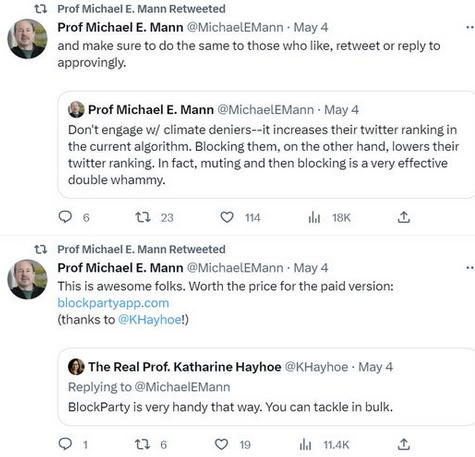
Task: Open Michael Mann's avatar on second tweet
Action: [27, 279]
